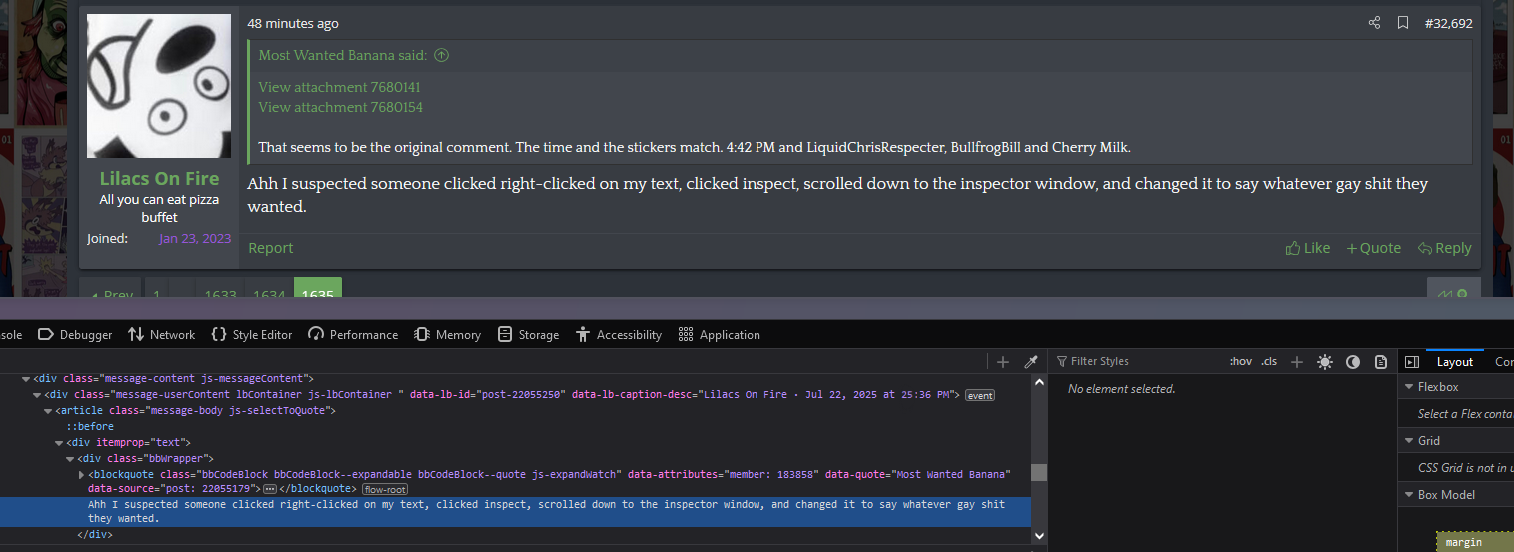Select the ::before pseudo-element row
Image resolution: width=1514 pixels, height=552 pixels.
coord(90,427)
